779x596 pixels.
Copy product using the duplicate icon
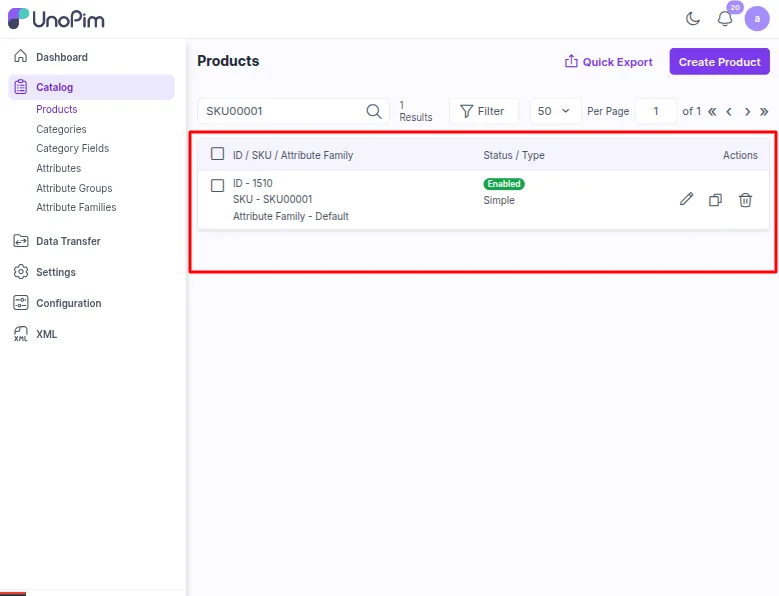click(715, 200)
